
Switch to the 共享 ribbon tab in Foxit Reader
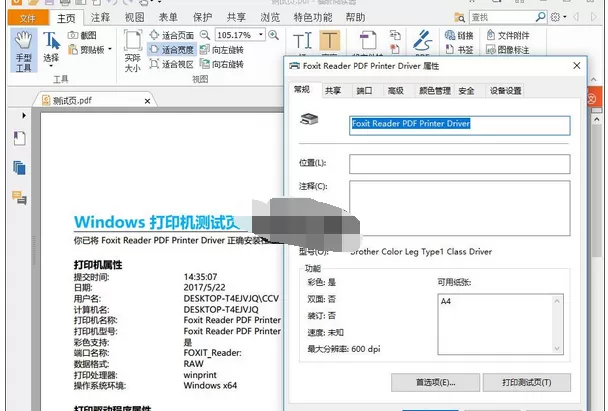tap(236, 17)
